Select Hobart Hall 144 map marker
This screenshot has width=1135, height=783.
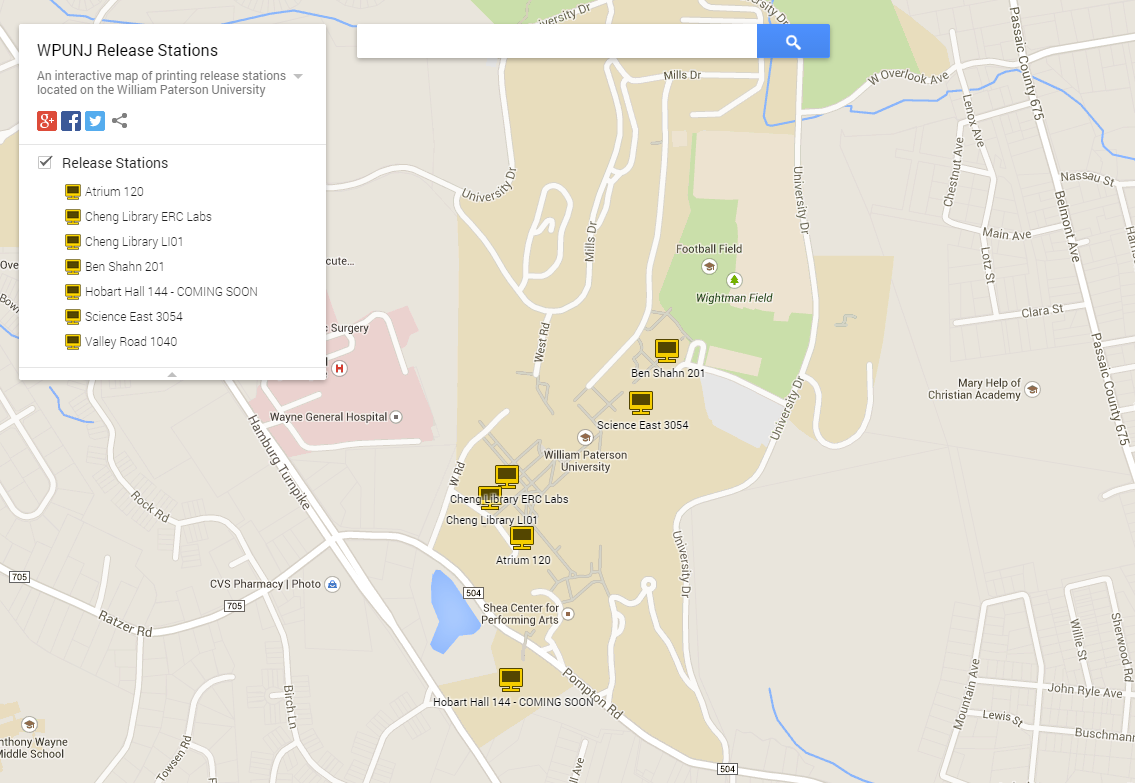(x=510, y=680)
